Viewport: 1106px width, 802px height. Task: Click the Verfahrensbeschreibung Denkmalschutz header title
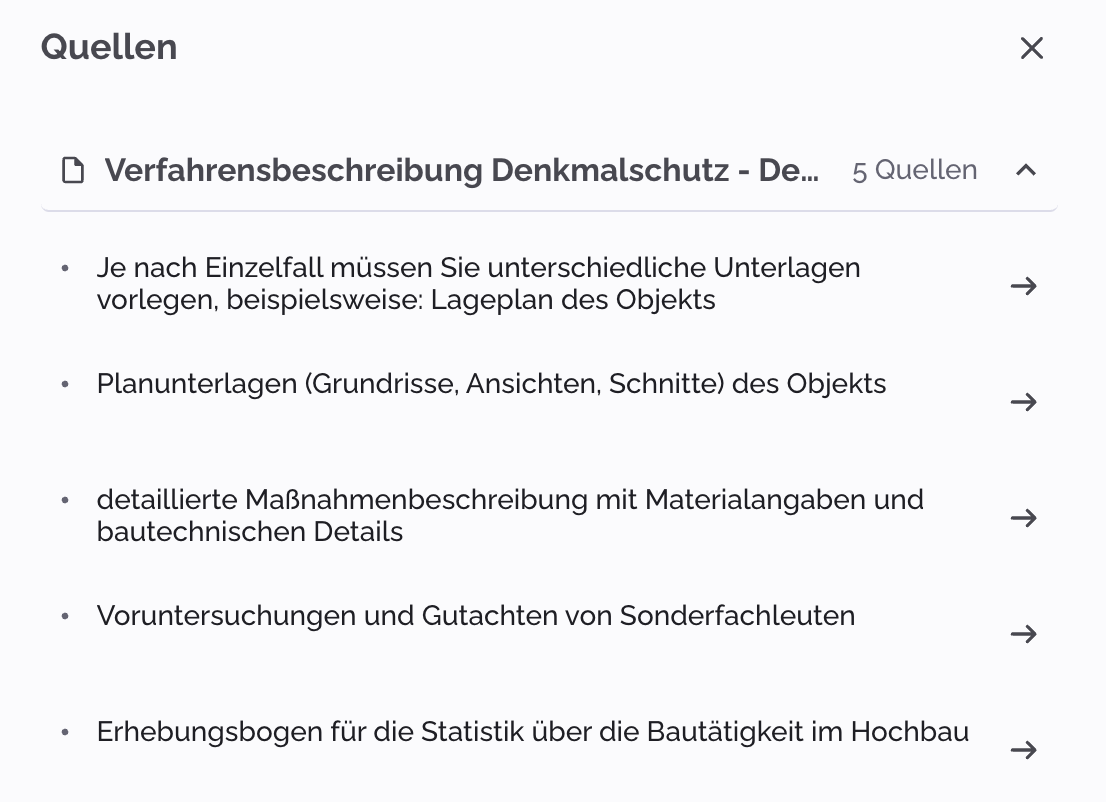click(465, 170)
